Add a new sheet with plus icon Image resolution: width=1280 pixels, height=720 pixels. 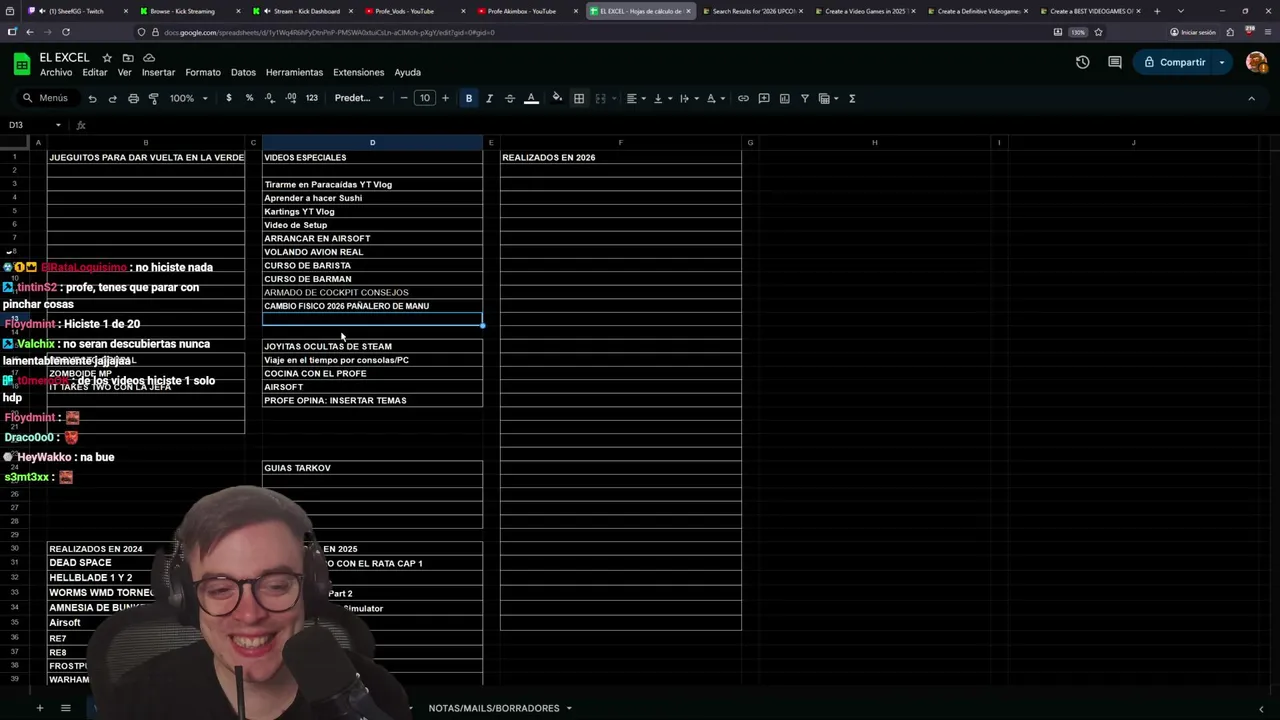40,708
